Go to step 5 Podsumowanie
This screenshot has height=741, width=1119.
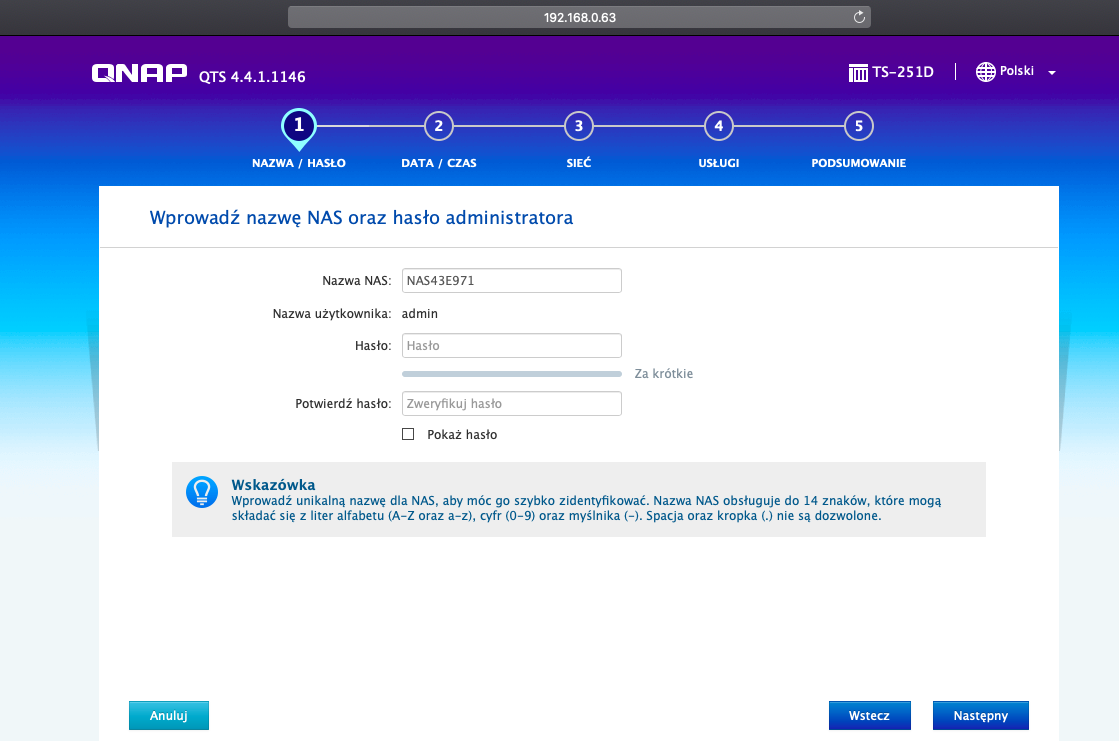click(x=859, y=126)
